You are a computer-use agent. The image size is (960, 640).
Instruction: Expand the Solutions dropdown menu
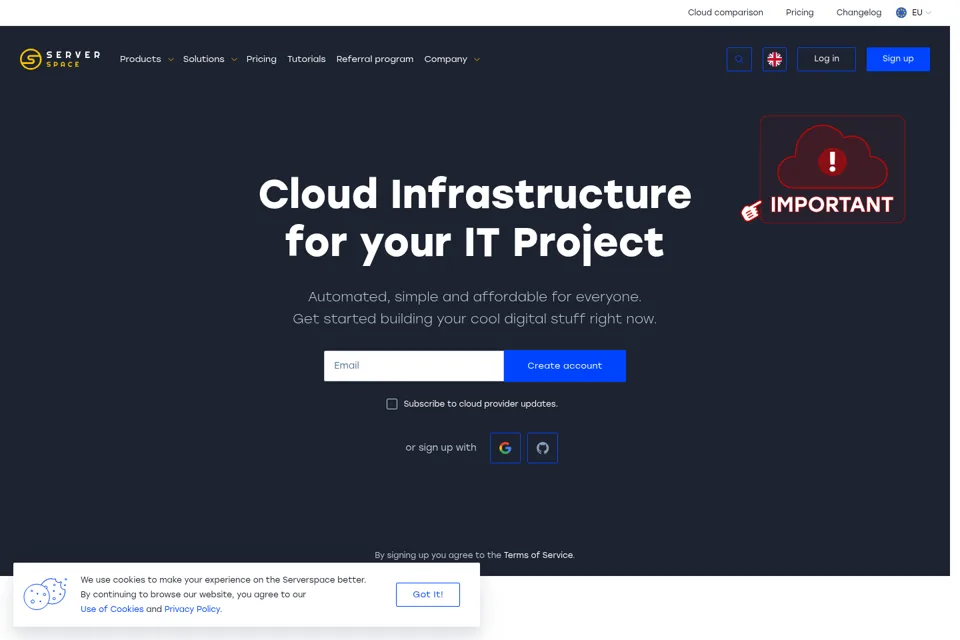click(209, 59)
